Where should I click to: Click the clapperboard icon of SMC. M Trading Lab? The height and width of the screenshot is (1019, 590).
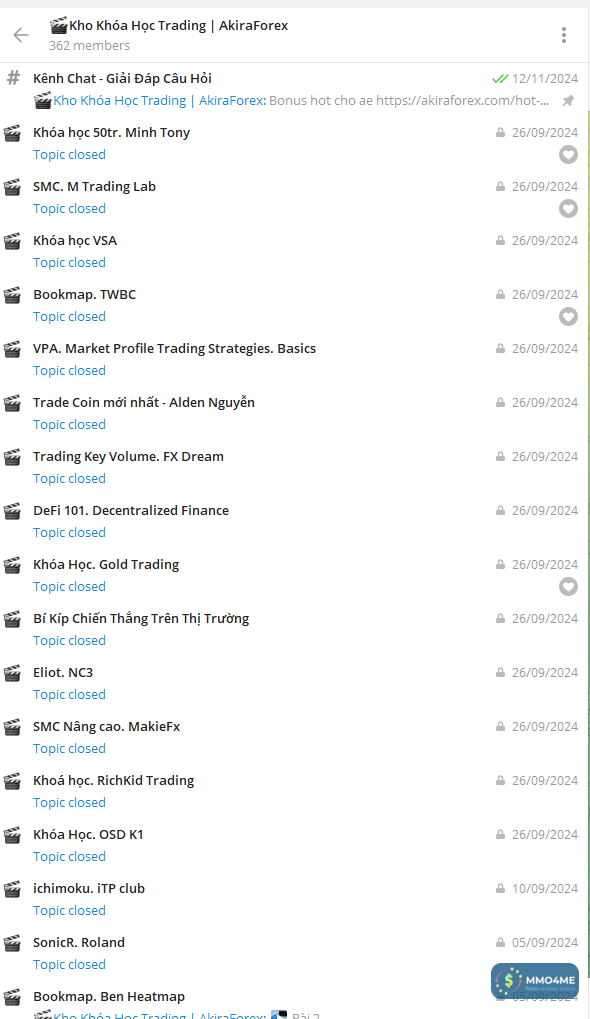tap(12, 186)
